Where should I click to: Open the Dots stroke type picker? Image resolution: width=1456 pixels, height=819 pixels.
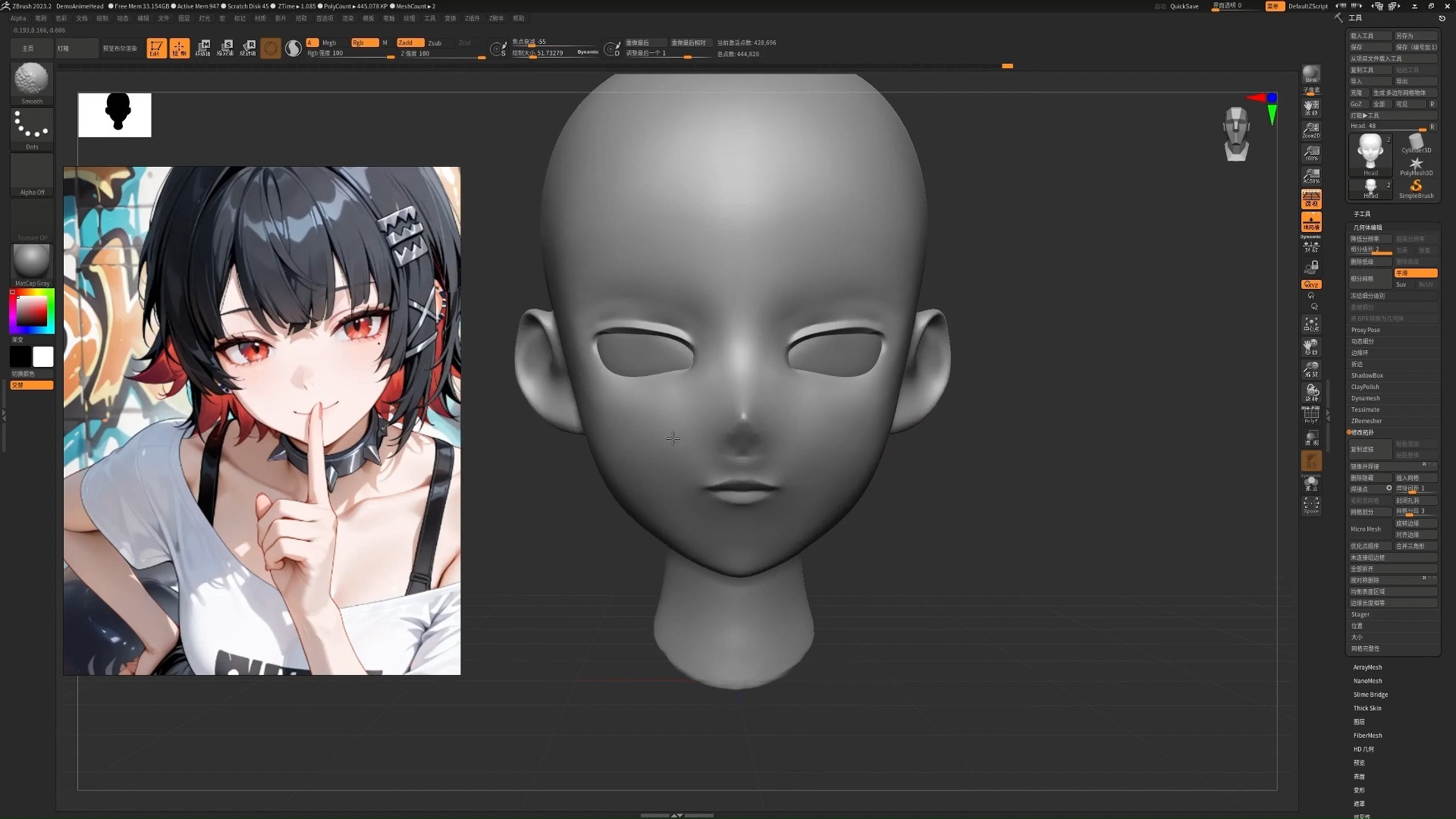click(31, 129)
